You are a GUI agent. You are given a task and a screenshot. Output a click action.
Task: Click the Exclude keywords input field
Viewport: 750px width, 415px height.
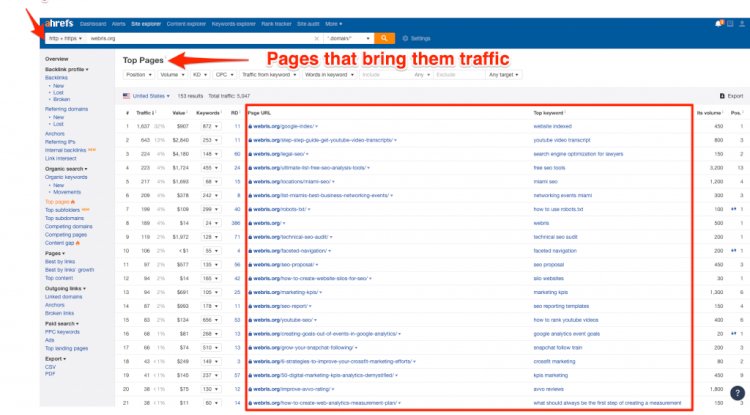459,75
